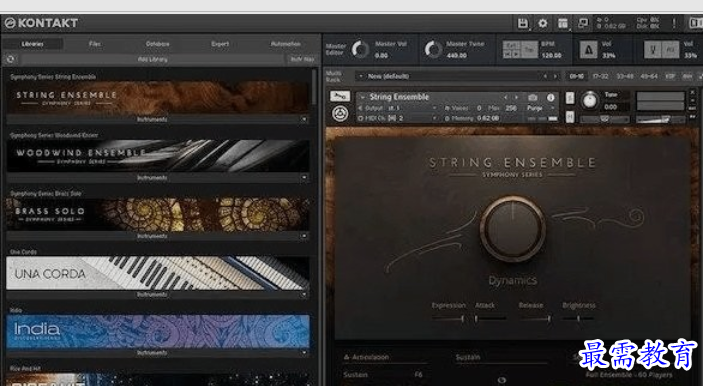
Task: Toggle the Ext sync button
Action: click(512, 45)
